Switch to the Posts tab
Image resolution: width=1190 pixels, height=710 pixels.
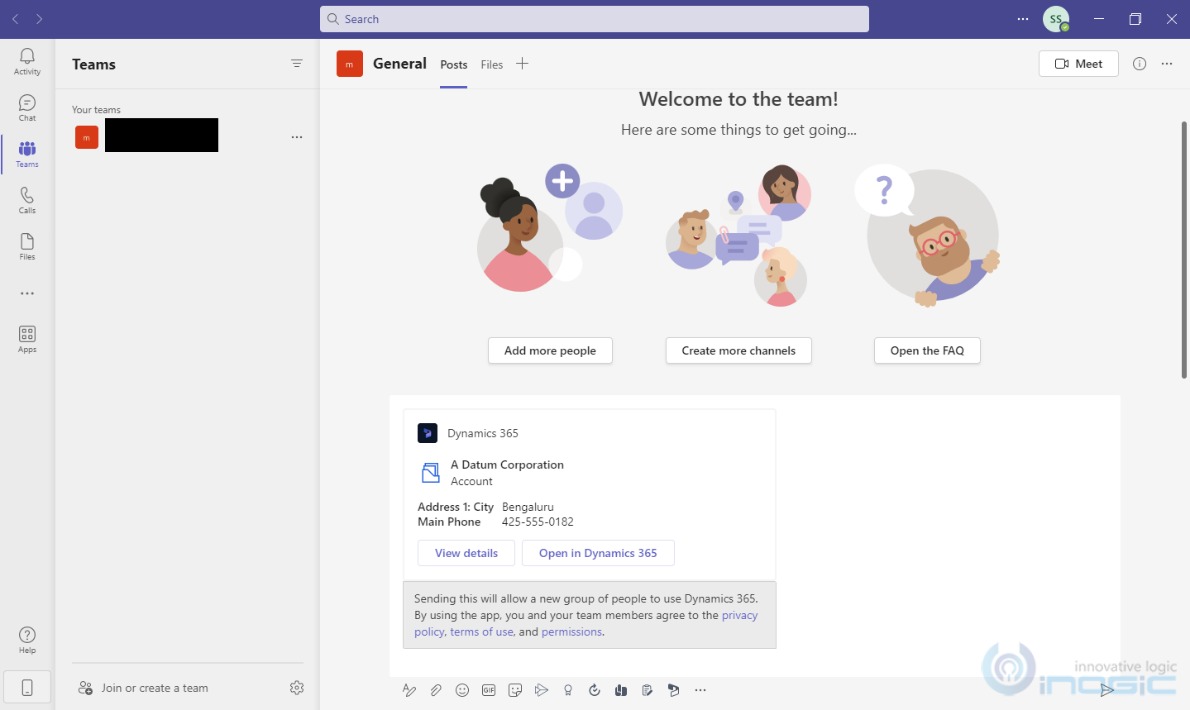(x=453, y=64)
